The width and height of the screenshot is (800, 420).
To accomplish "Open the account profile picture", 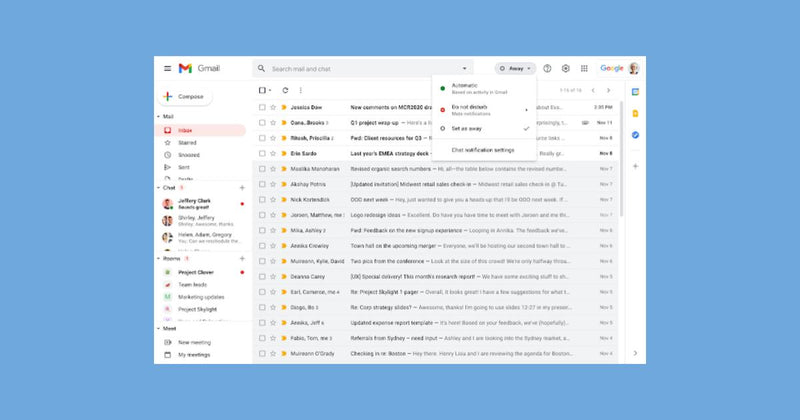I will (x=634, y=68).
